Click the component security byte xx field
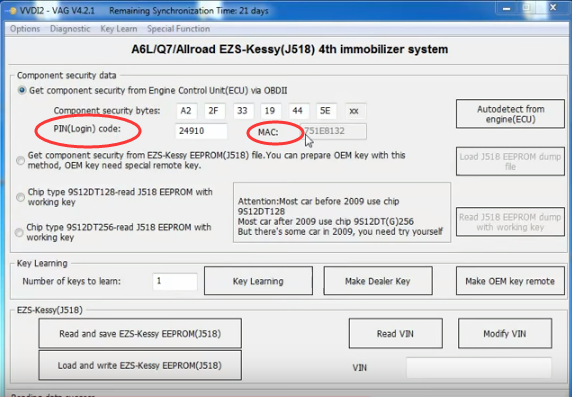Viewport: 572px width, 397px height. (x=356, y=111)
